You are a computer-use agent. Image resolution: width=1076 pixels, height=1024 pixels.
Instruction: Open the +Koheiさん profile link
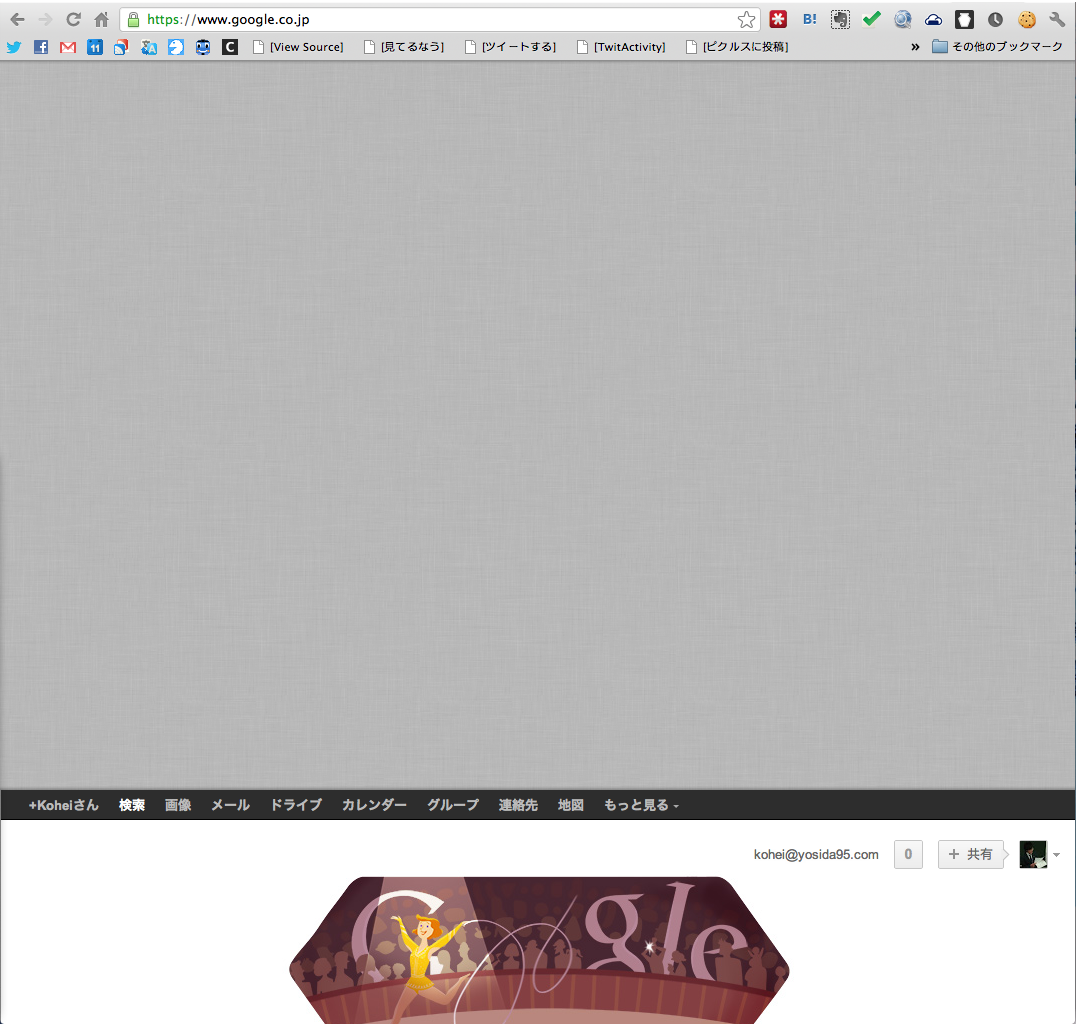coord(64,805)
